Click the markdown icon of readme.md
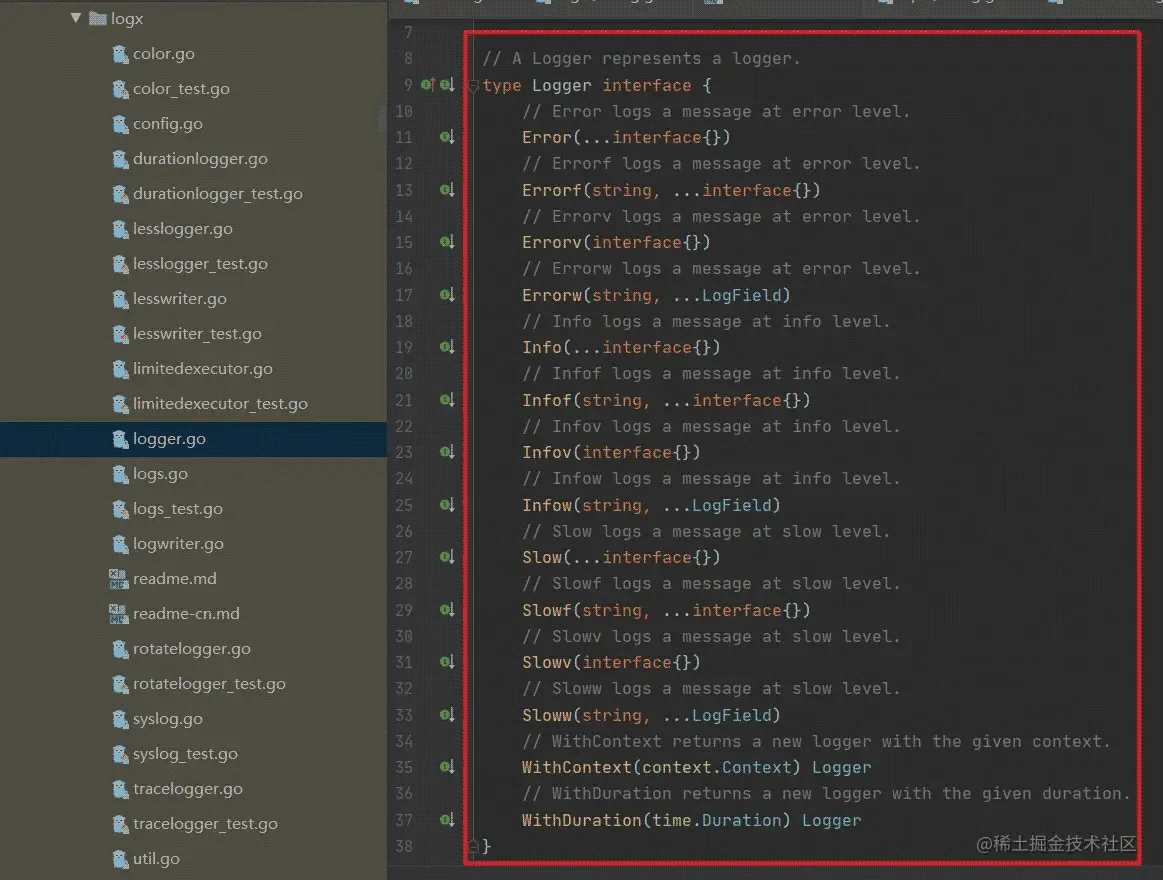The height and width of the screenshot is (880, 1163). point(119,579)
